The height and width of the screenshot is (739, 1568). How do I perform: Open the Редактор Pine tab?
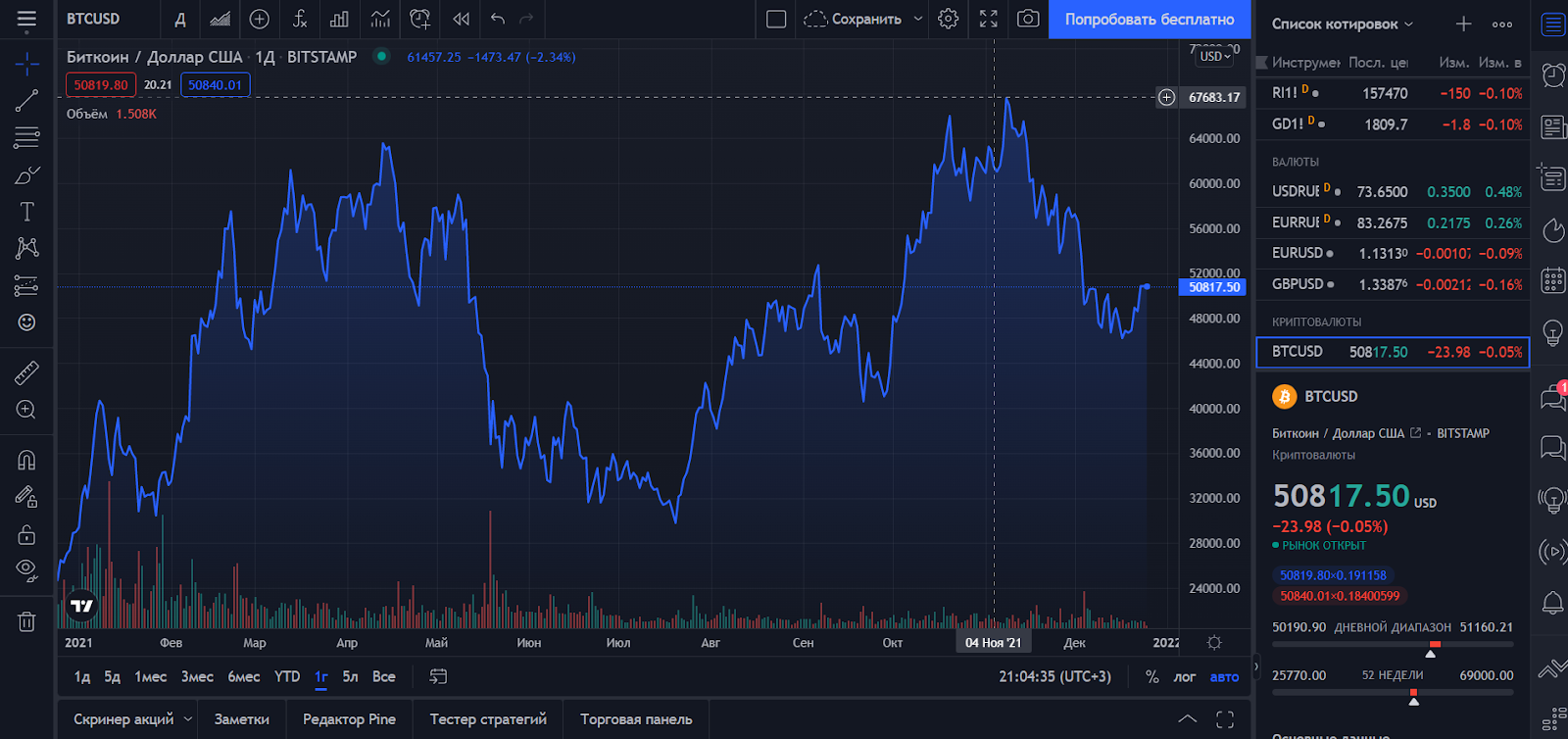(349, 719)
